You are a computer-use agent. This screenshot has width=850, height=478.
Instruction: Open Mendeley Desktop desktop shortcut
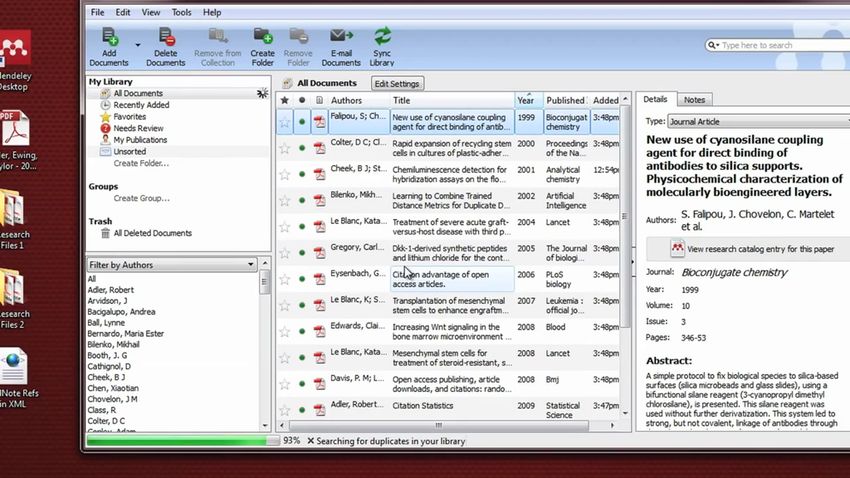click(15, 61)
